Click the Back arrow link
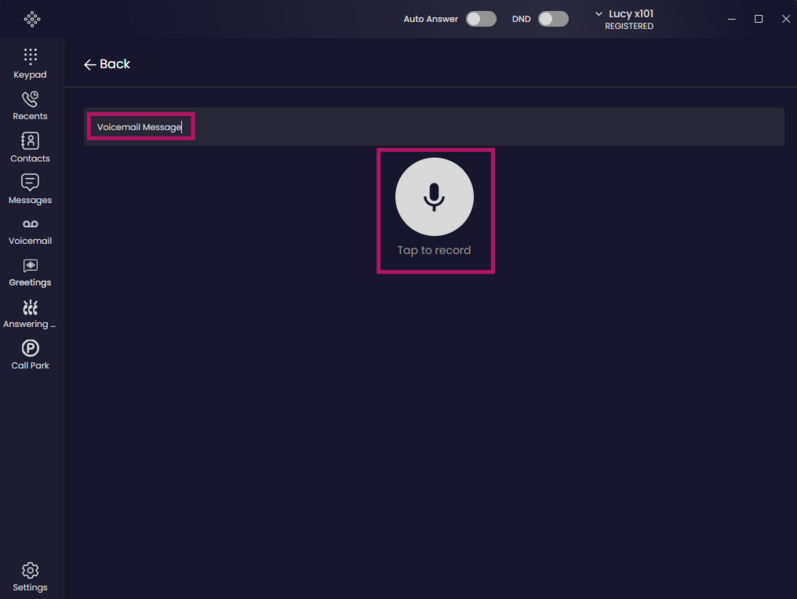 pos(107,64)
